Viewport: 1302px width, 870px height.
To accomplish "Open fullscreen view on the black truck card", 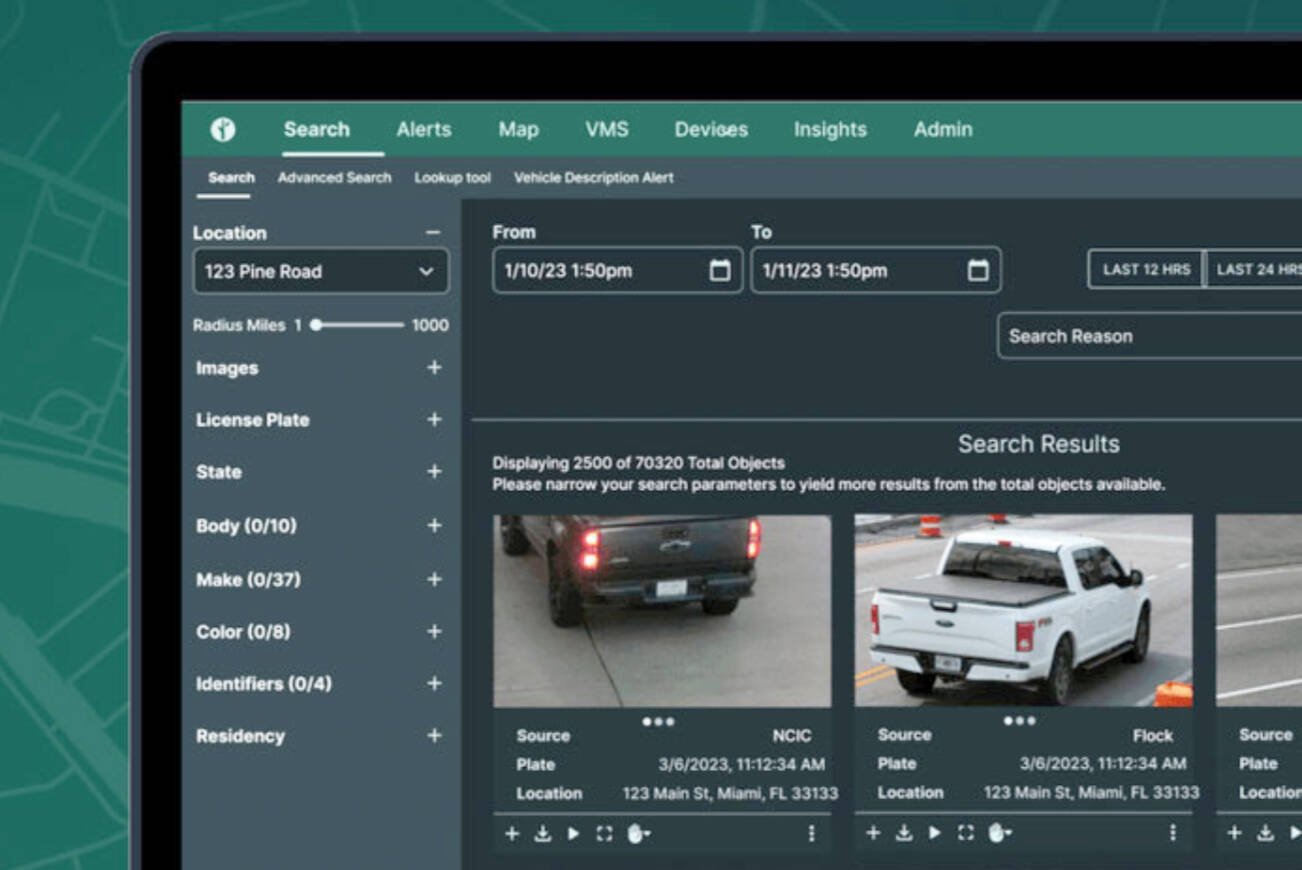I will (604, 833).
